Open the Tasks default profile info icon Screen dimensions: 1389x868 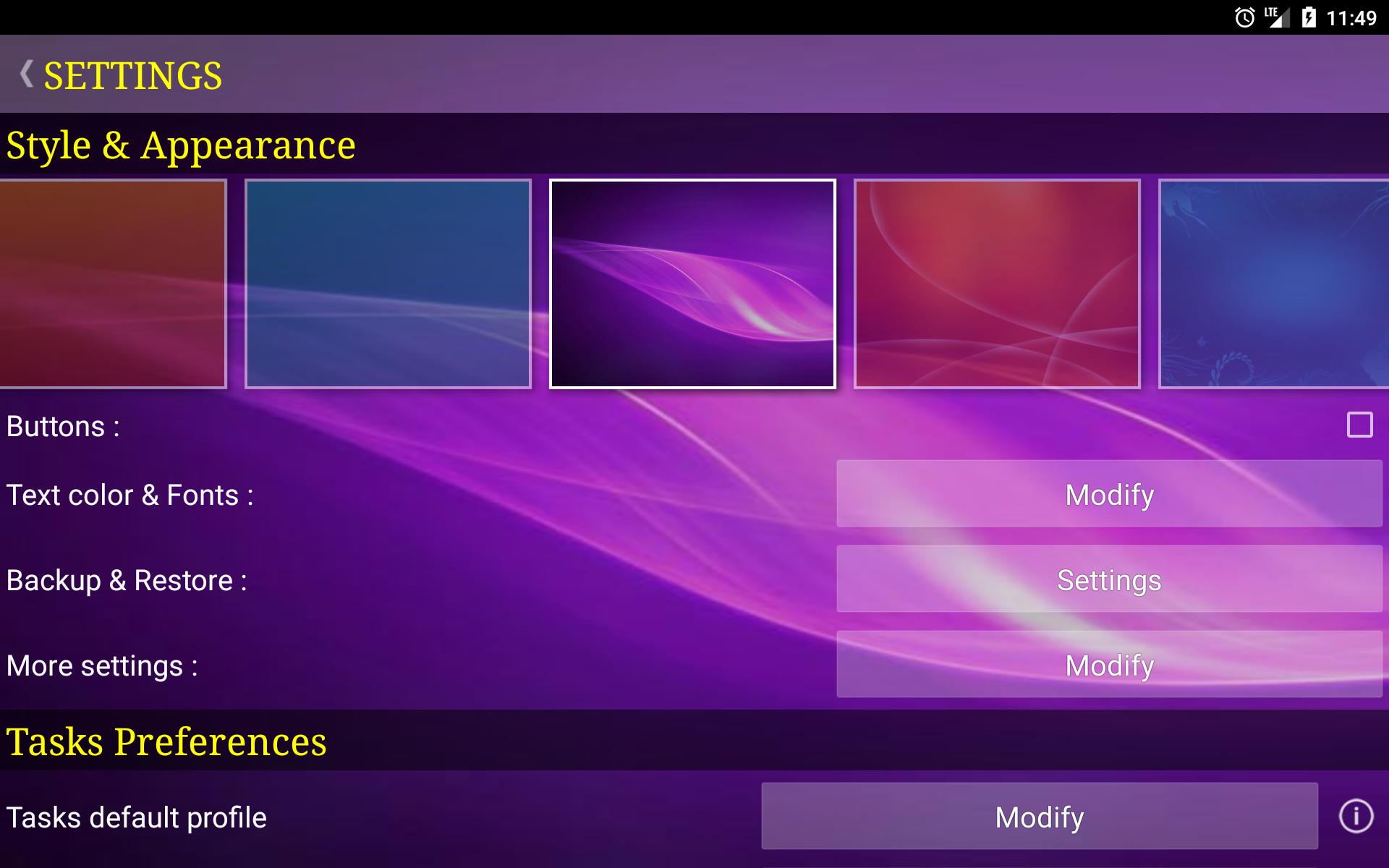1356,817
